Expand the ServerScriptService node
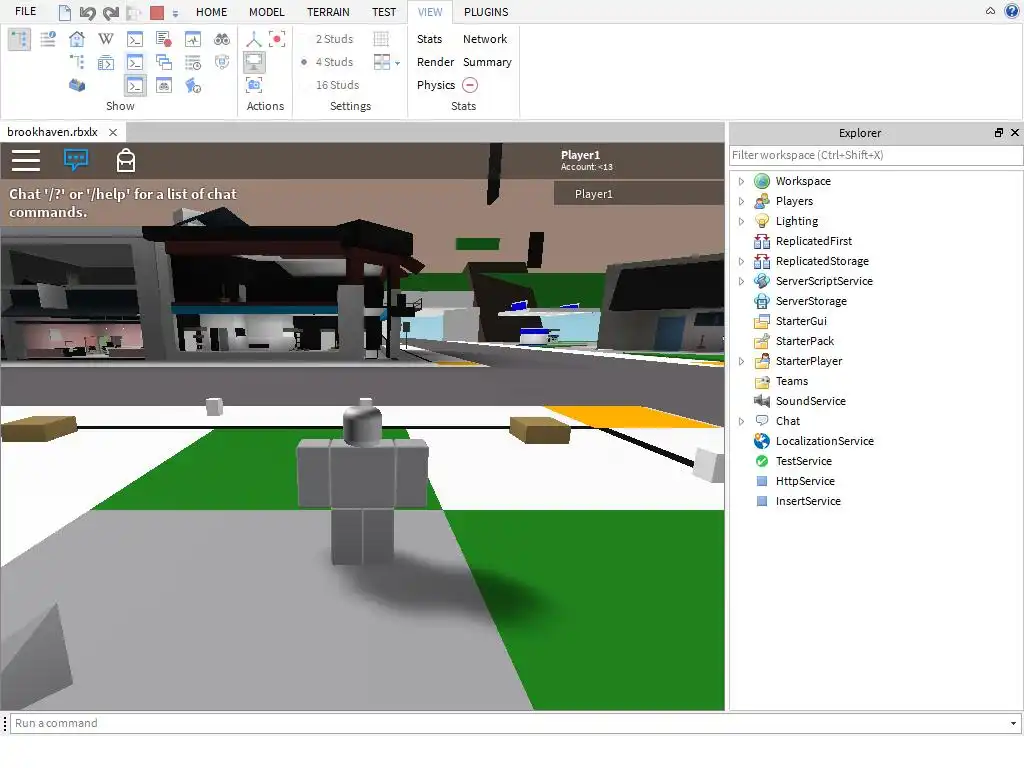The image size is (1024, 768). tap(741, 281)
